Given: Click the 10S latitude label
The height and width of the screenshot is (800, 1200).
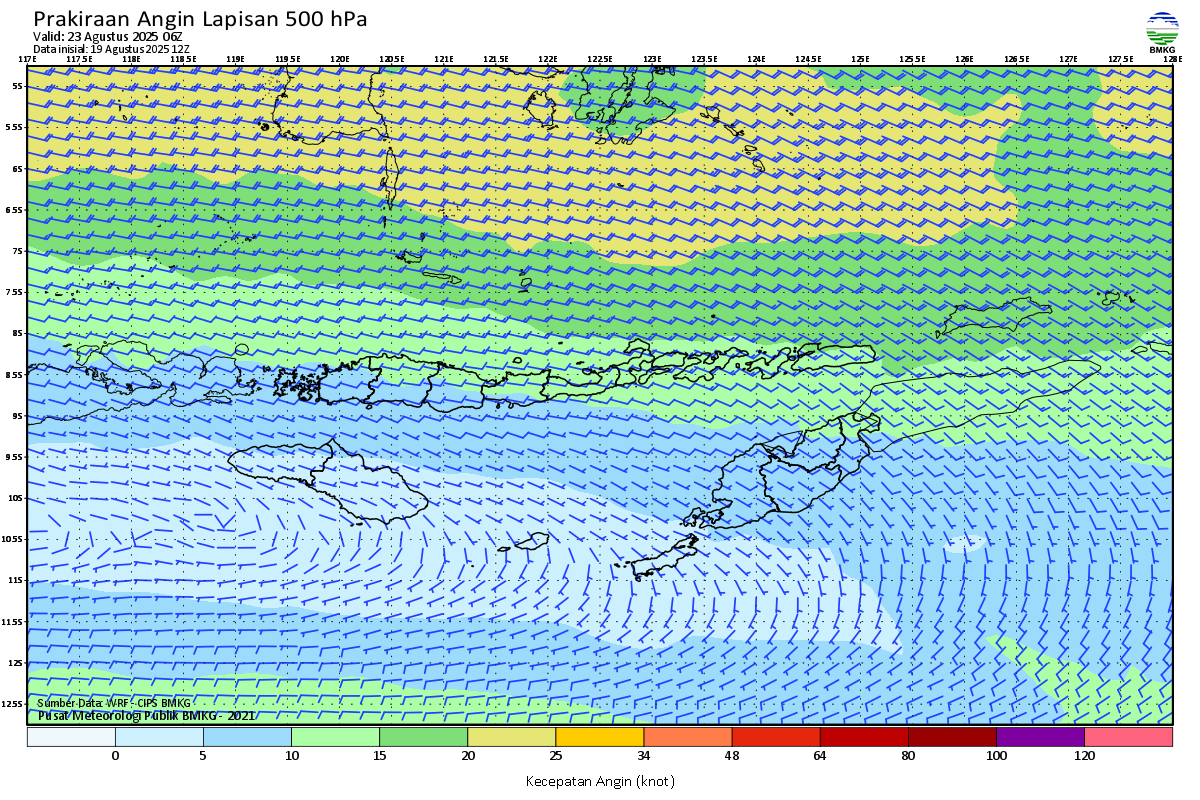Looking at the screenshot, I should (15, 498).
